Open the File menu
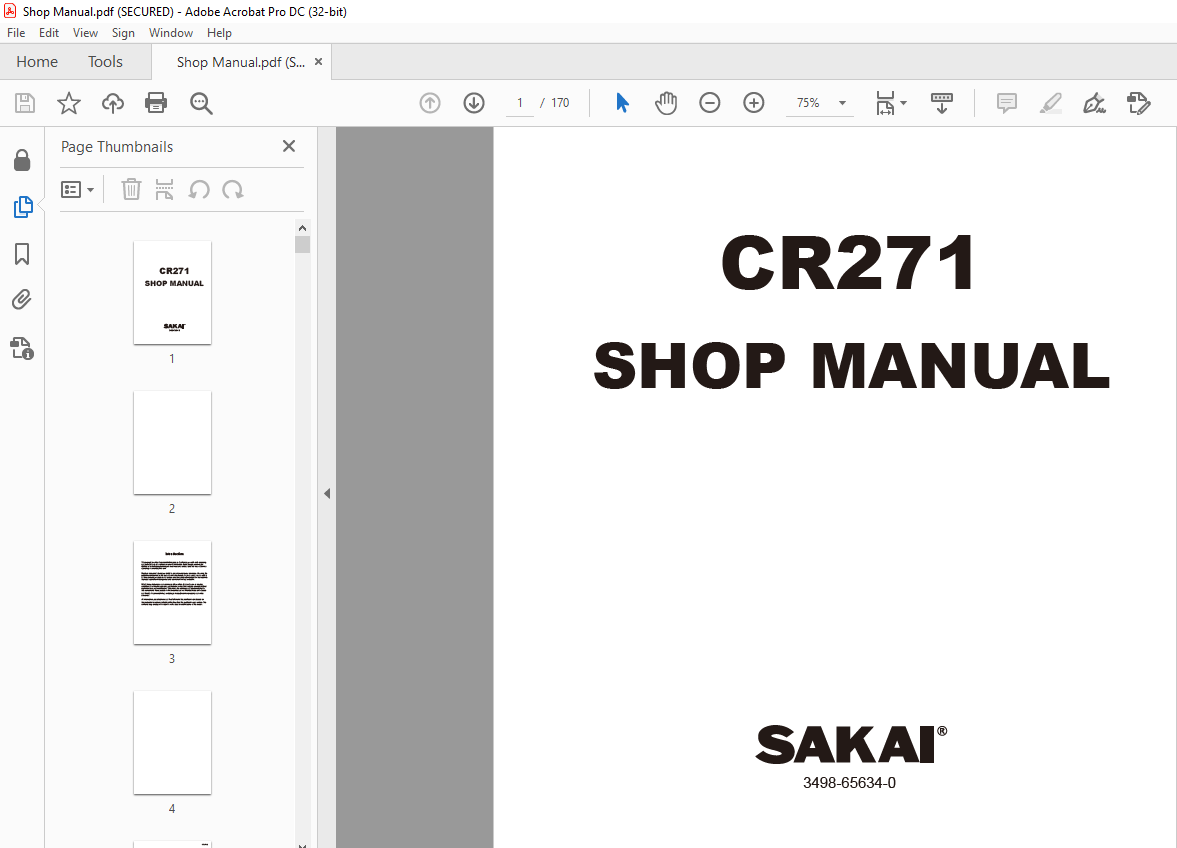 click(16, 33)
